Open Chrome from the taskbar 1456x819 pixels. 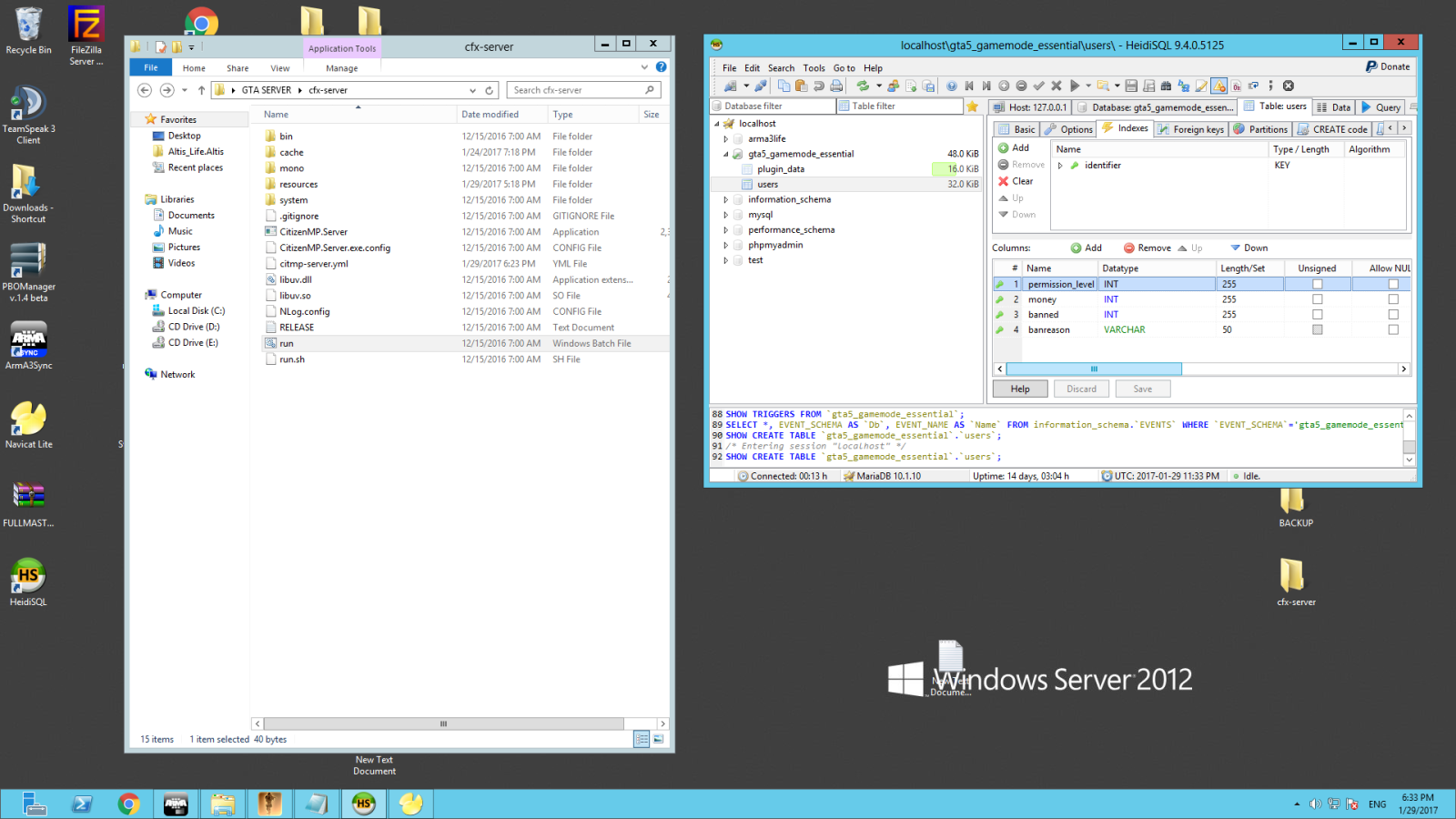coord(128,804)
